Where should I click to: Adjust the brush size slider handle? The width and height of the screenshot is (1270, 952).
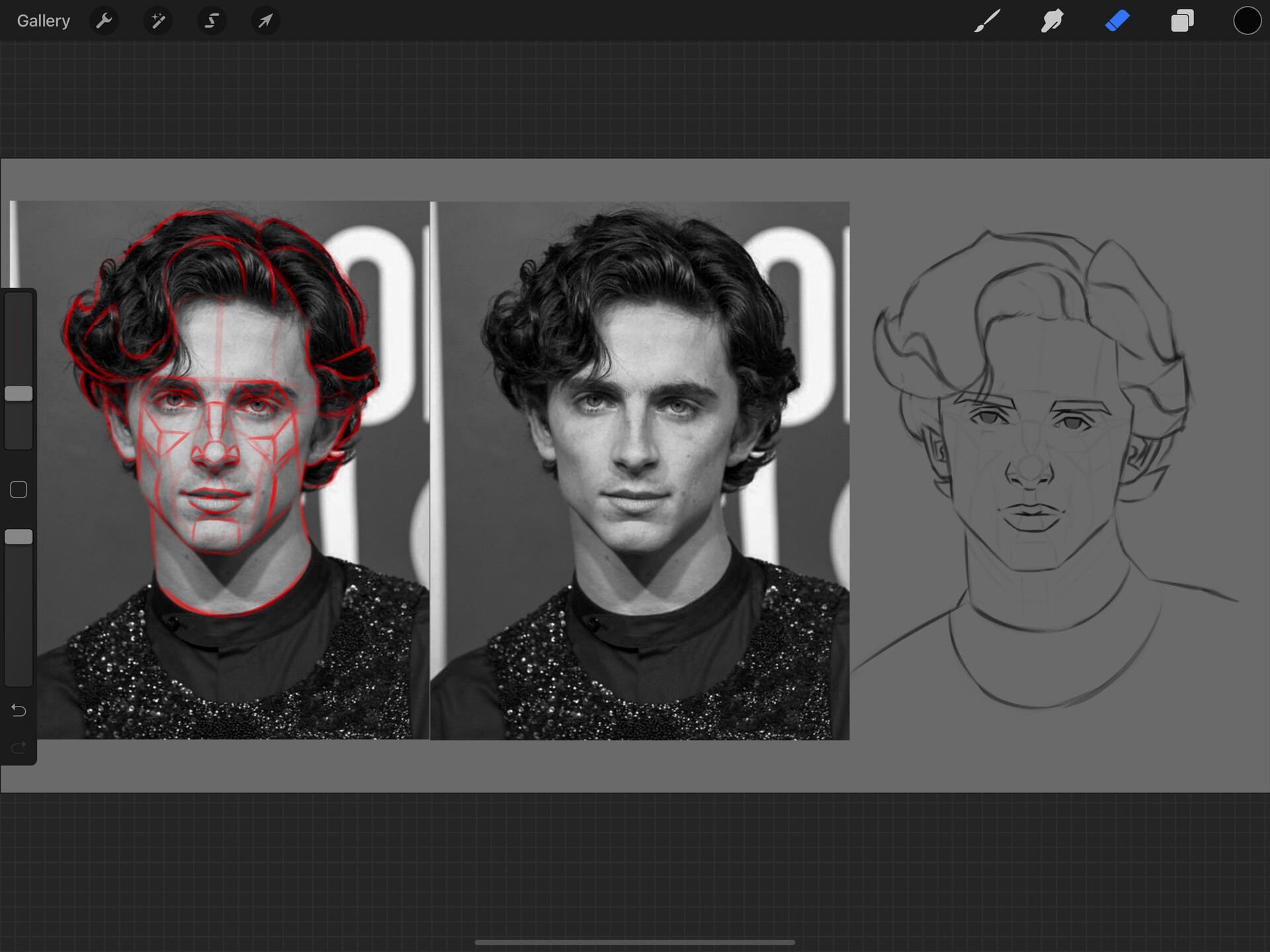pyautogui.click(x=19, y=393)
